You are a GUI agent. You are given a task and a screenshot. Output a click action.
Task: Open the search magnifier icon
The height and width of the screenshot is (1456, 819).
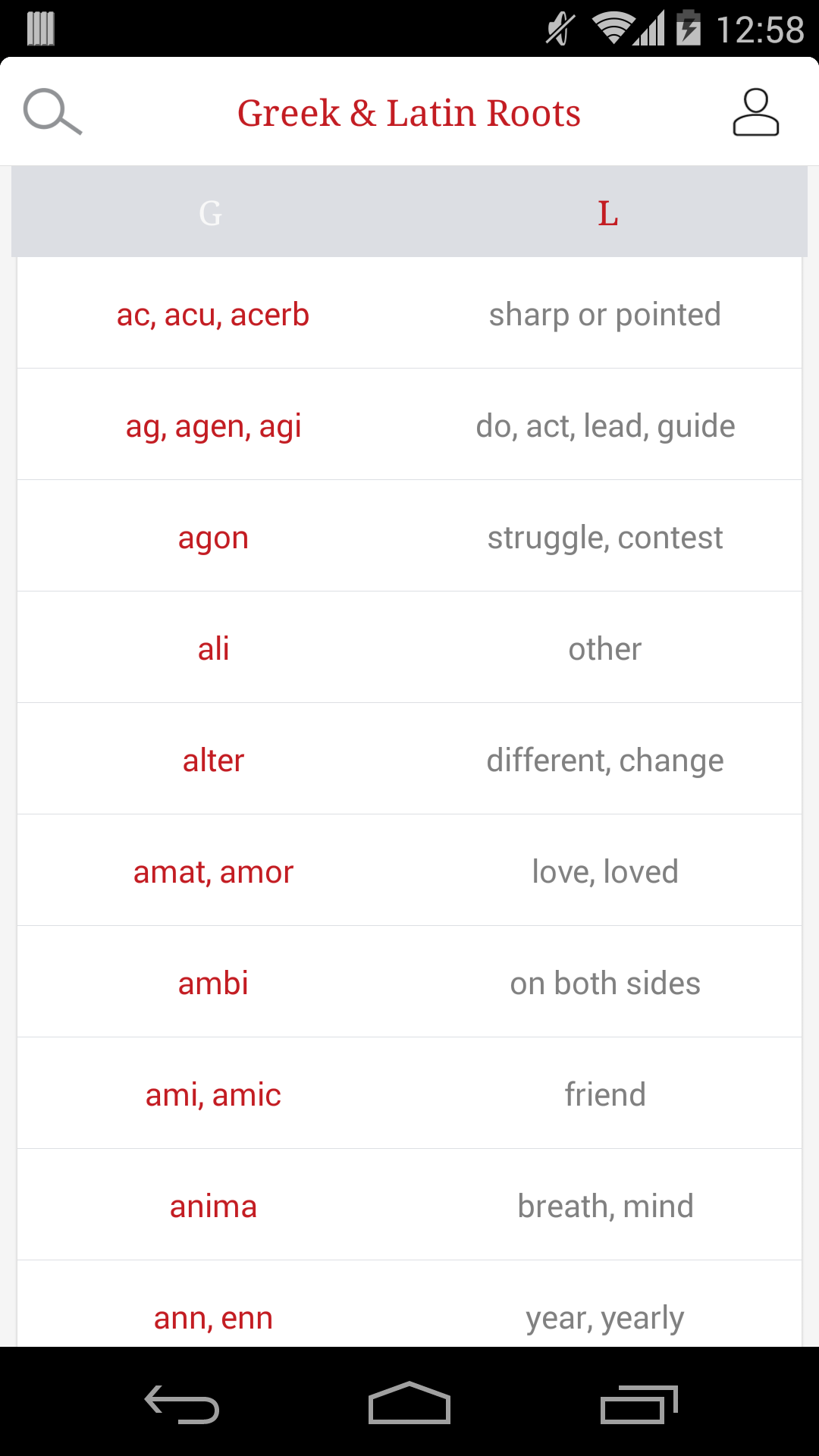pos(52,112)
